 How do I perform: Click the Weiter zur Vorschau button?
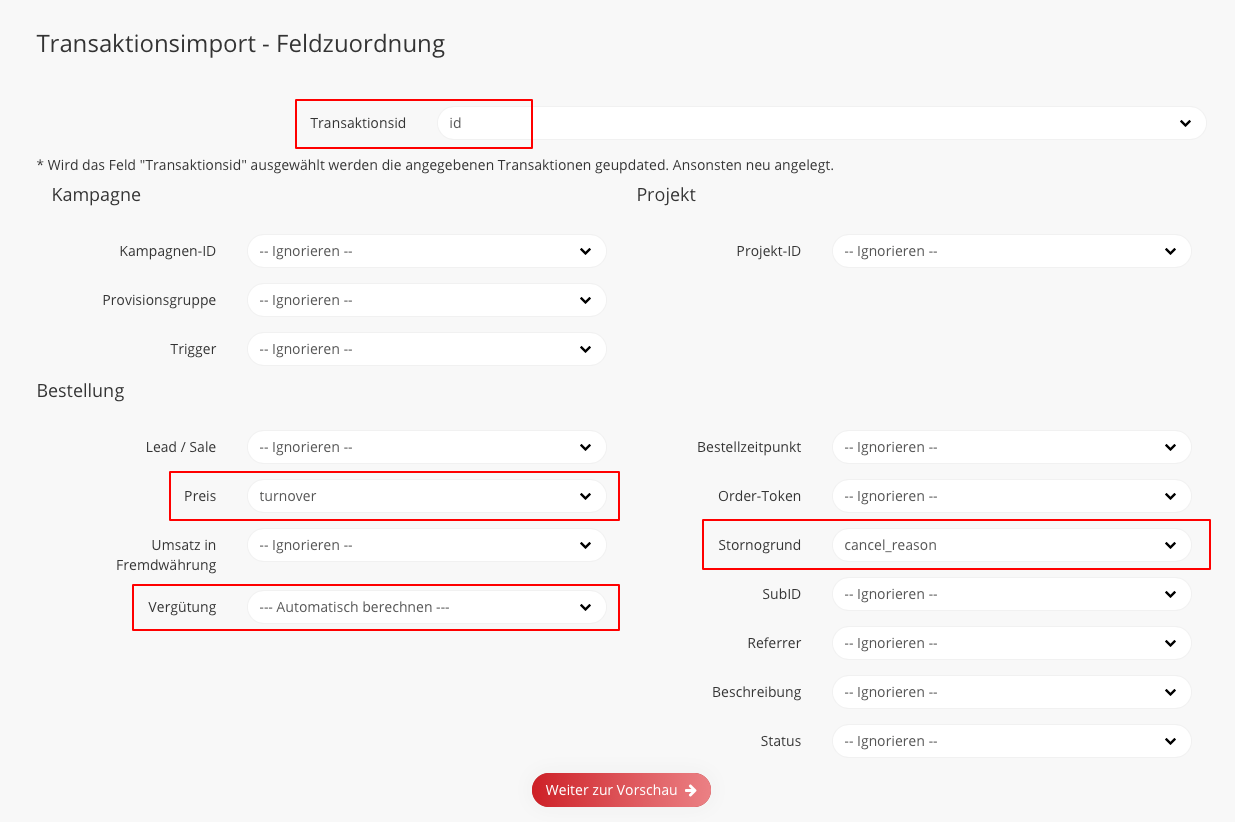(x=620, y=790)
